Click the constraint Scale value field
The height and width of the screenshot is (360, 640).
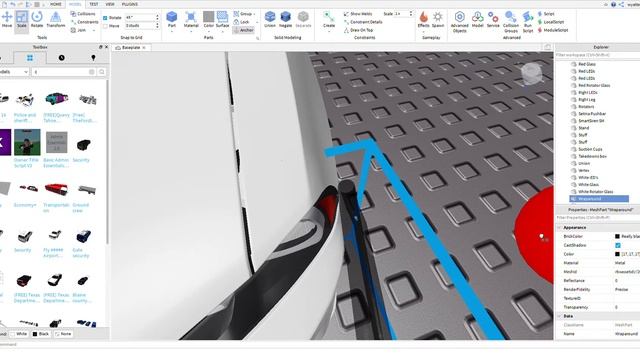(x=402, y=14)
